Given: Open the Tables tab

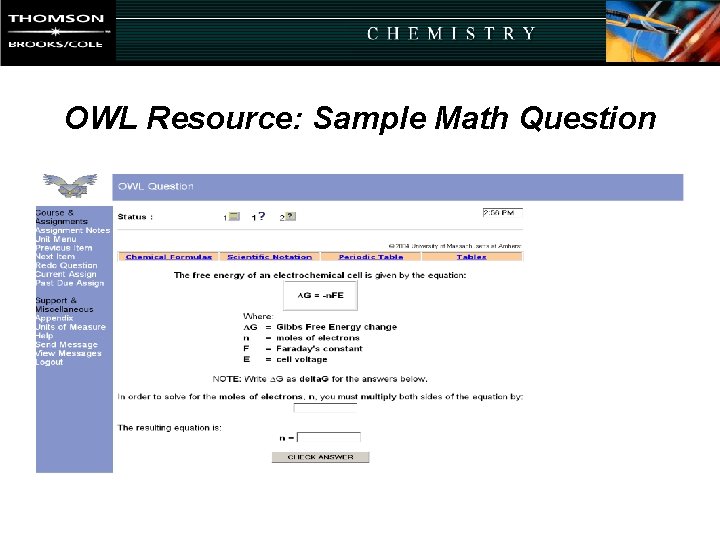Looking at the screenshot, I should tap(472, 257).
